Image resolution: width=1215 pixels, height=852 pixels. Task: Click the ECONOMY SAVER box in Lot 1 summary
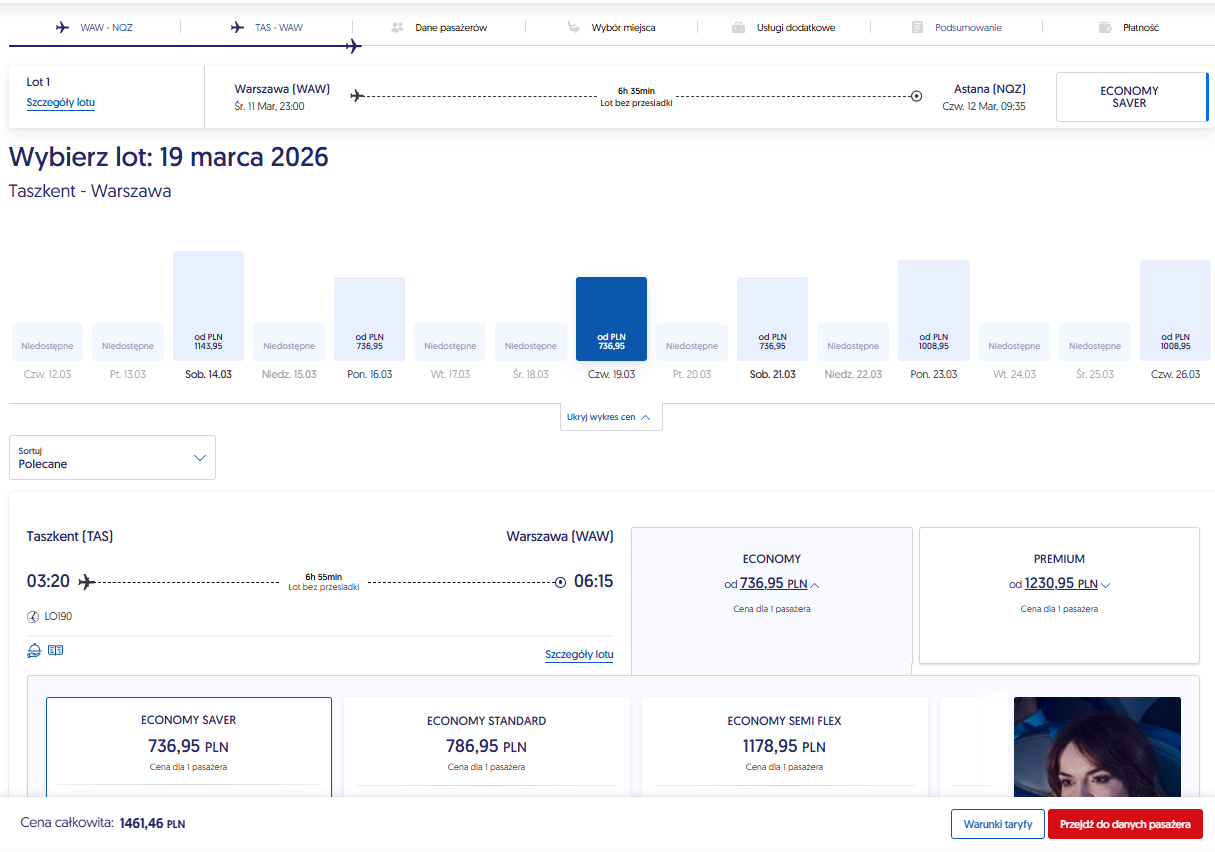1133,97
